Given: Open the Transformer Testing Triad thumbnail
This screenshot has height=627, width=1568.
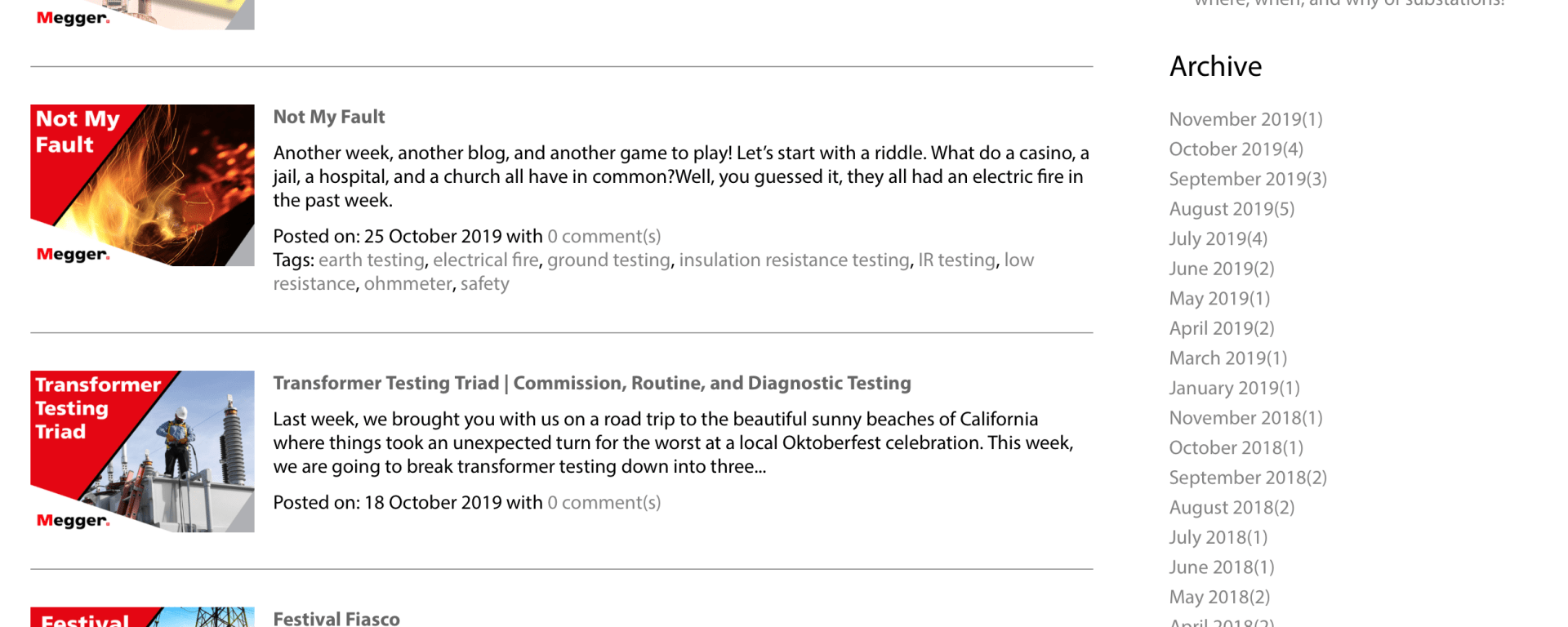Looking at the screenshot, I should (x=142, y=451).
